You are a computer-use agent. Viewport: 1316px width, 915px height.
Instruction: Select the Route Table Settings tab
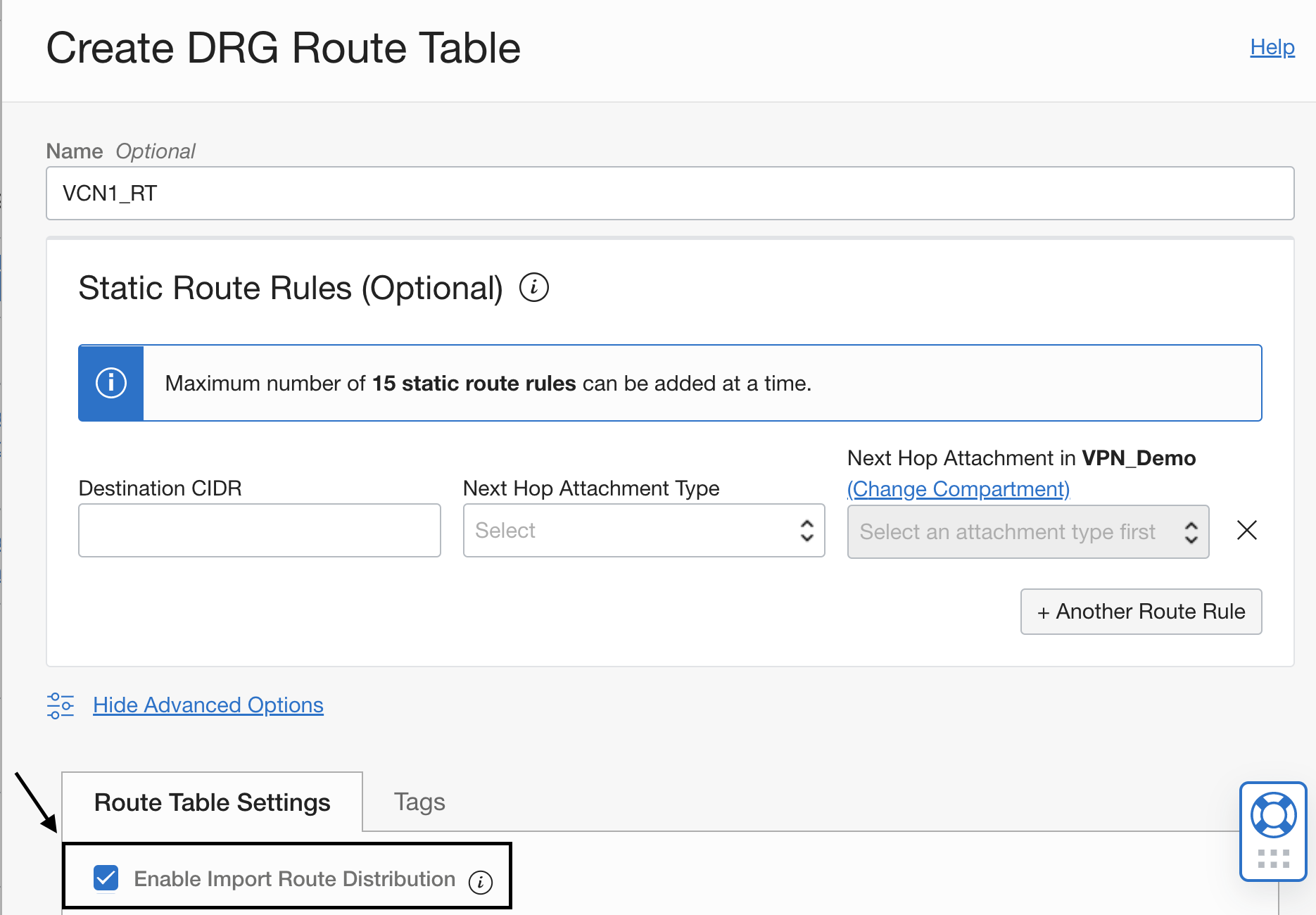212,802
